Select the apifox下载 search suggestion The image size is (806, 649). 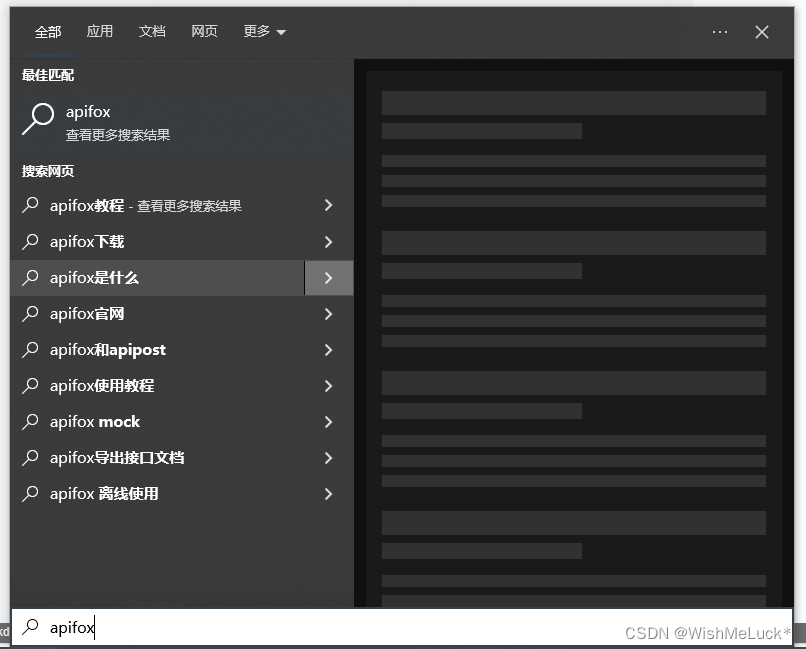[157, 242]
